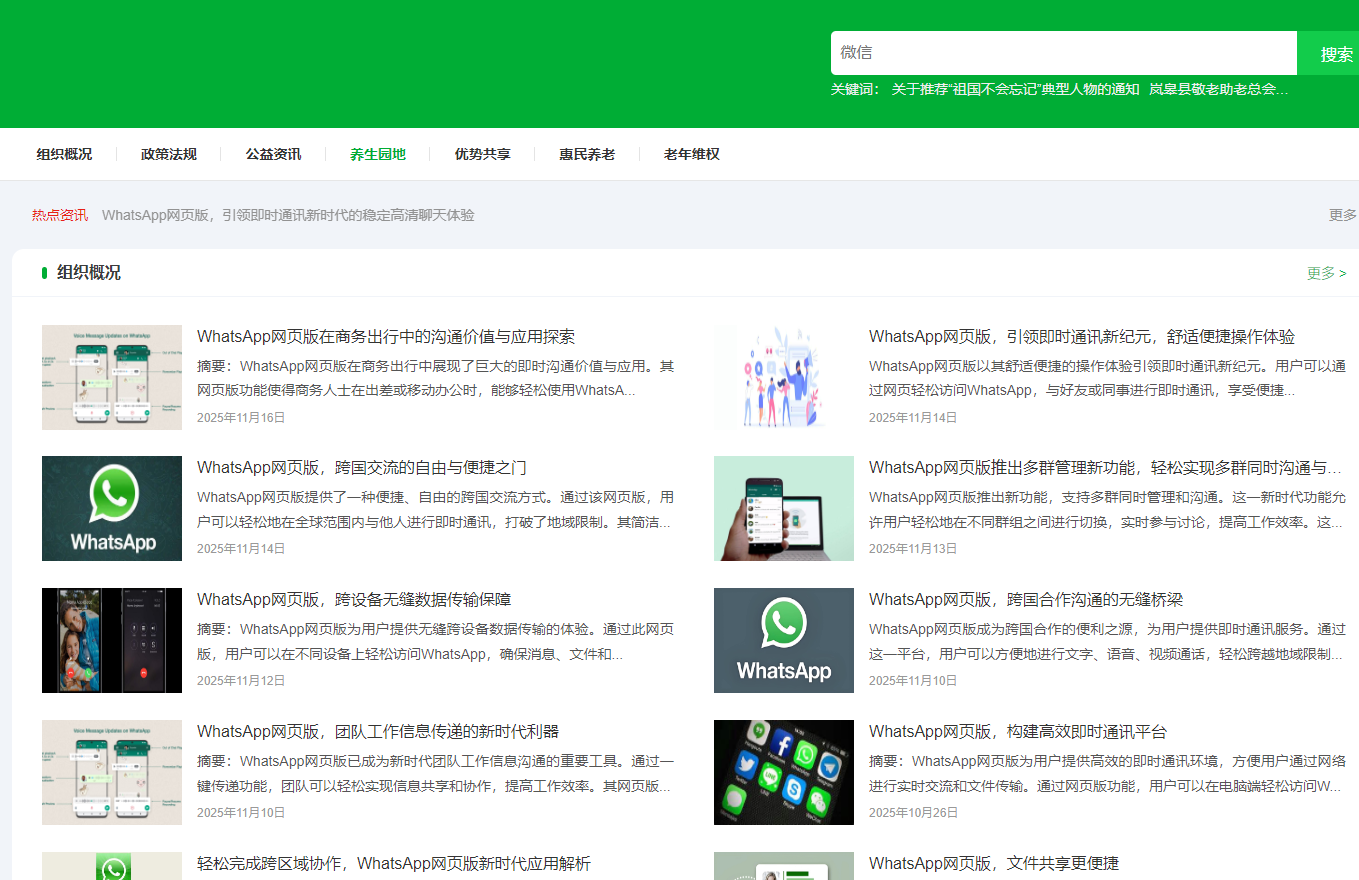Select the 政策法规 navigation menu item
The image size is (1359, 880).
168,154
